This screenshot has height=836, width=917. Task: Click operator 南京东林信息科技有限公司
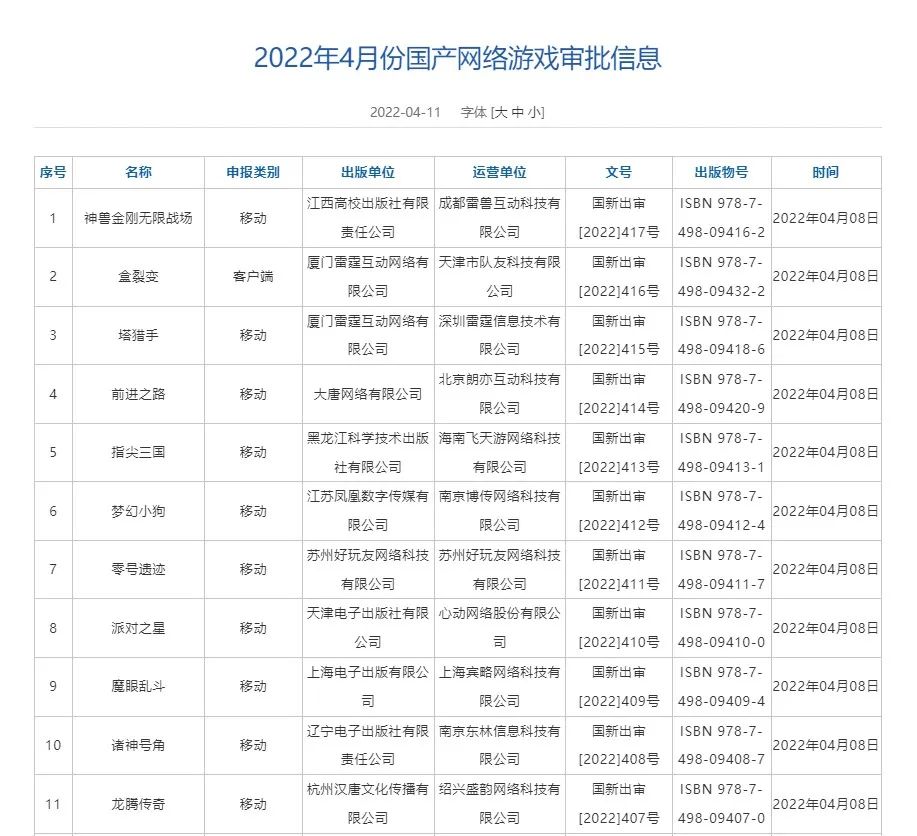[499, 745]
